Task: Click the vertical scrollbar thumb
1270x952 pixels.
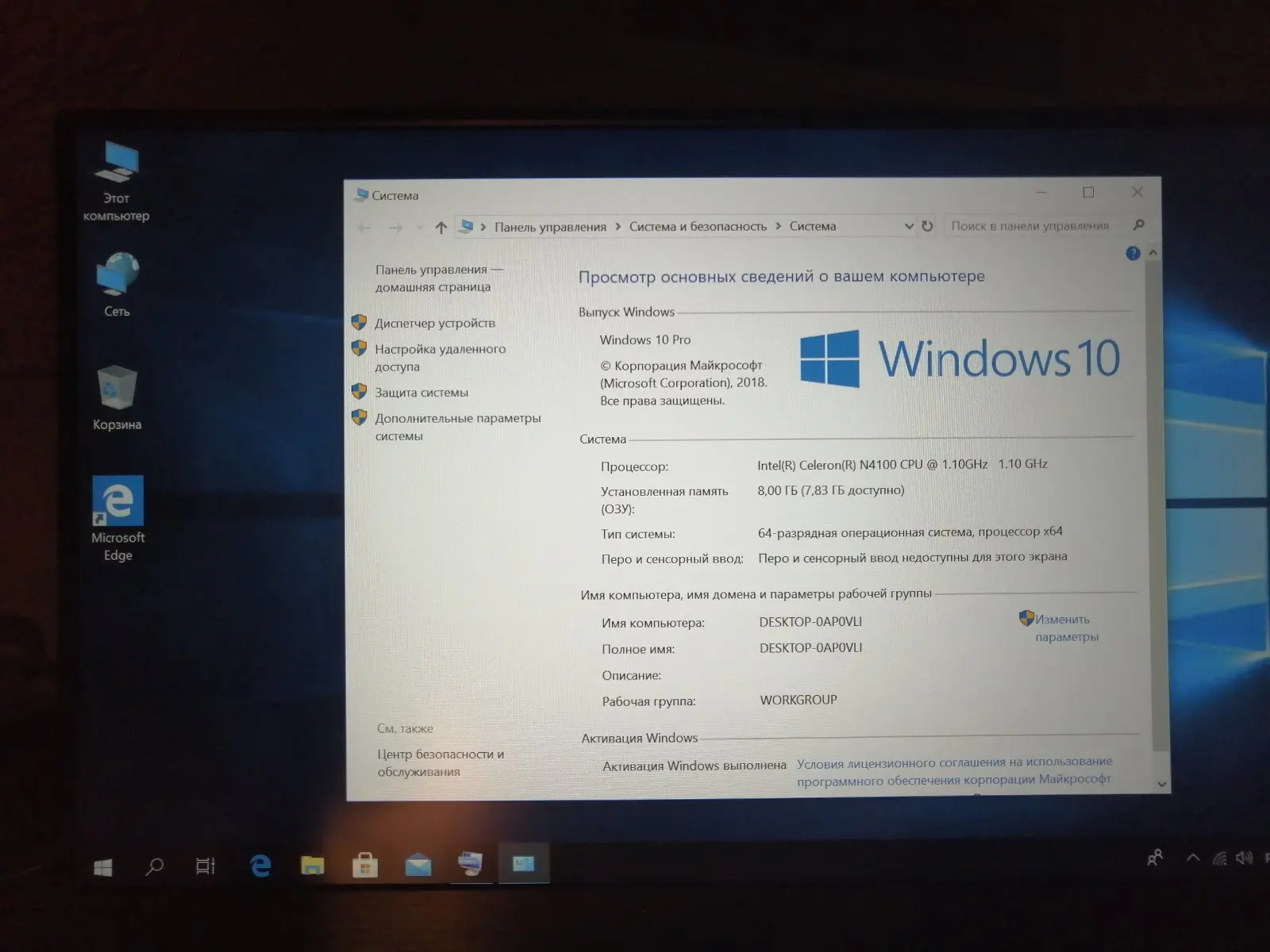Action: pos(1156,505)
